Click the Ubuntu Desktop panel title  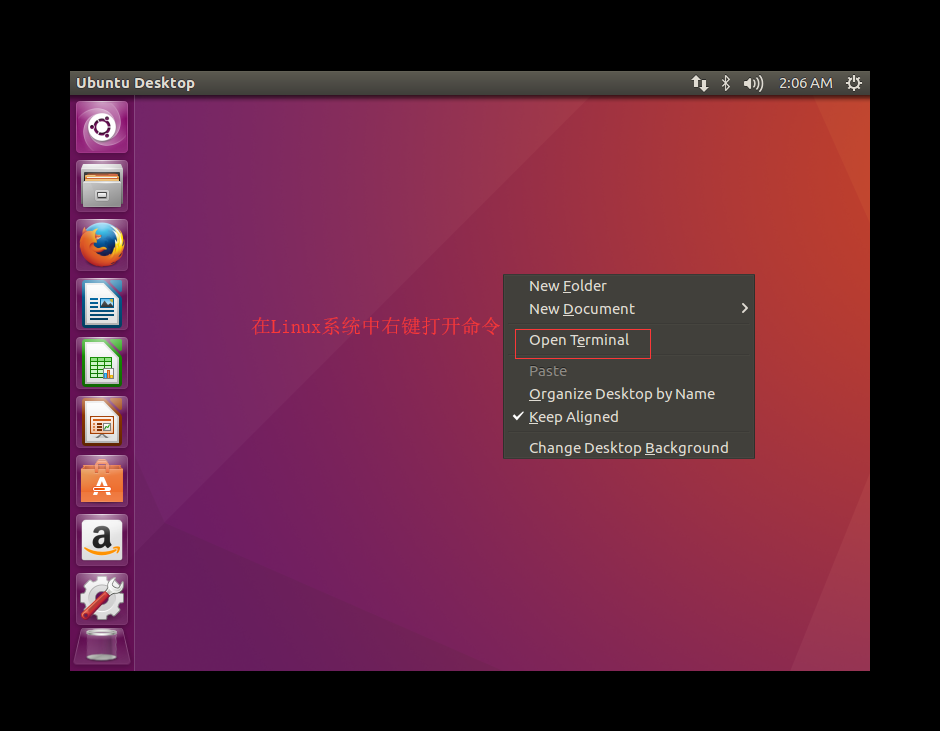[x=135, y=83]
